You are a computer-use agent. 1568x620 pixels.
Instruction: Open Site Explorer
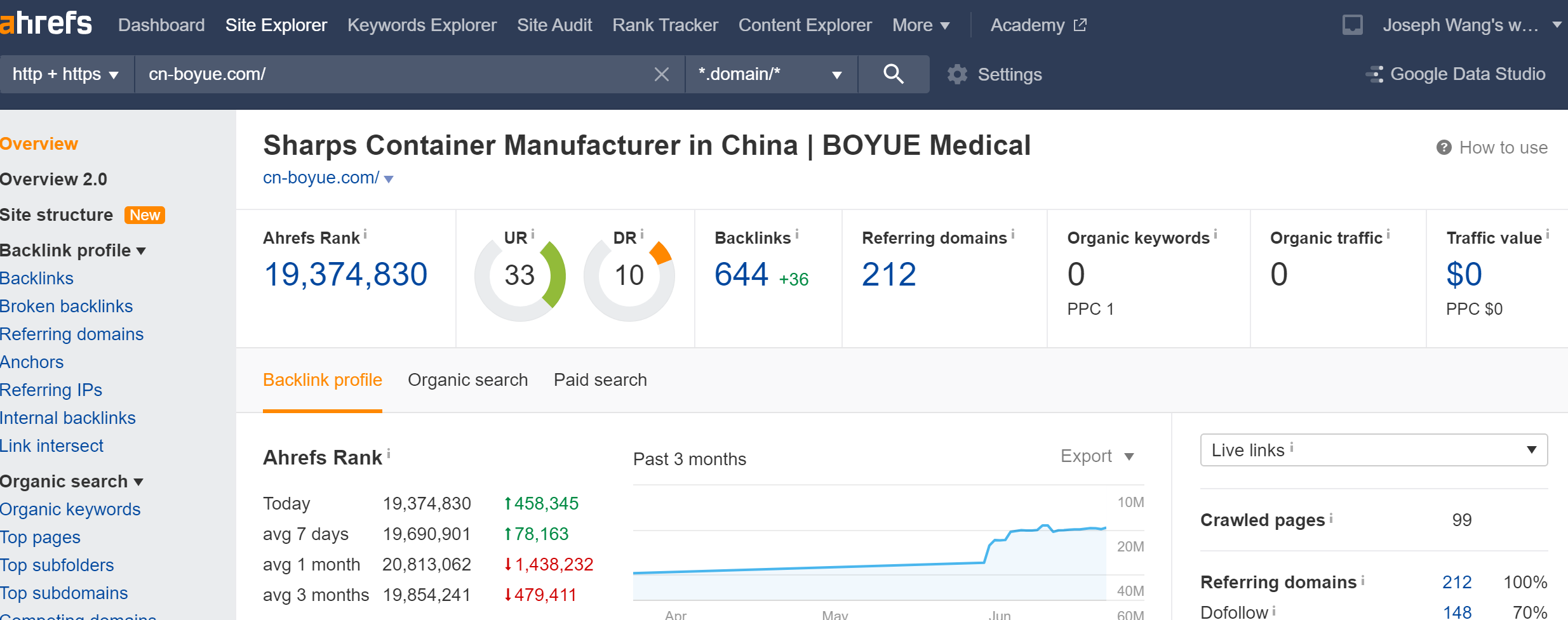(x=276, y=25)
